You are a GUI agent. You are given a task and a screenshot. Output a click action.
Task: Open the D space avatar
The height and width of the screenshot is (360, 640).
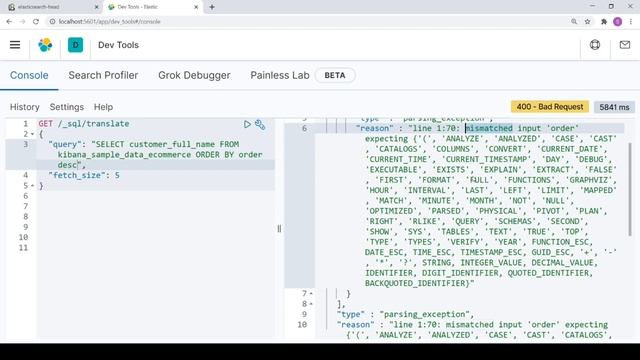coord(76,45)
